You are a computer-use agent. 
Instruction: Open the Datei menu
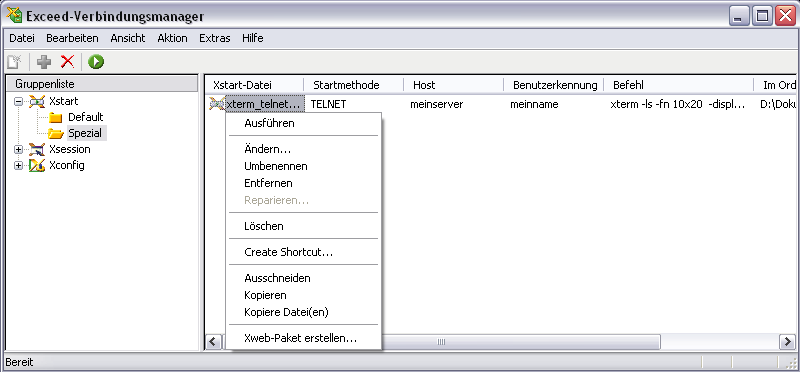[22, 38]
